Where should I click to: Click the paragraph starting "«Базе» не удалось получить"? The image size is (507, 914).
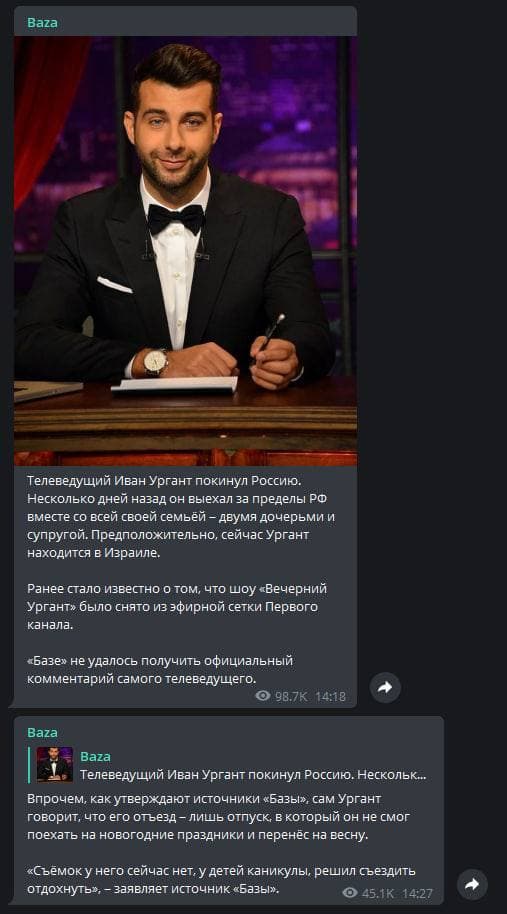[160, 669]
